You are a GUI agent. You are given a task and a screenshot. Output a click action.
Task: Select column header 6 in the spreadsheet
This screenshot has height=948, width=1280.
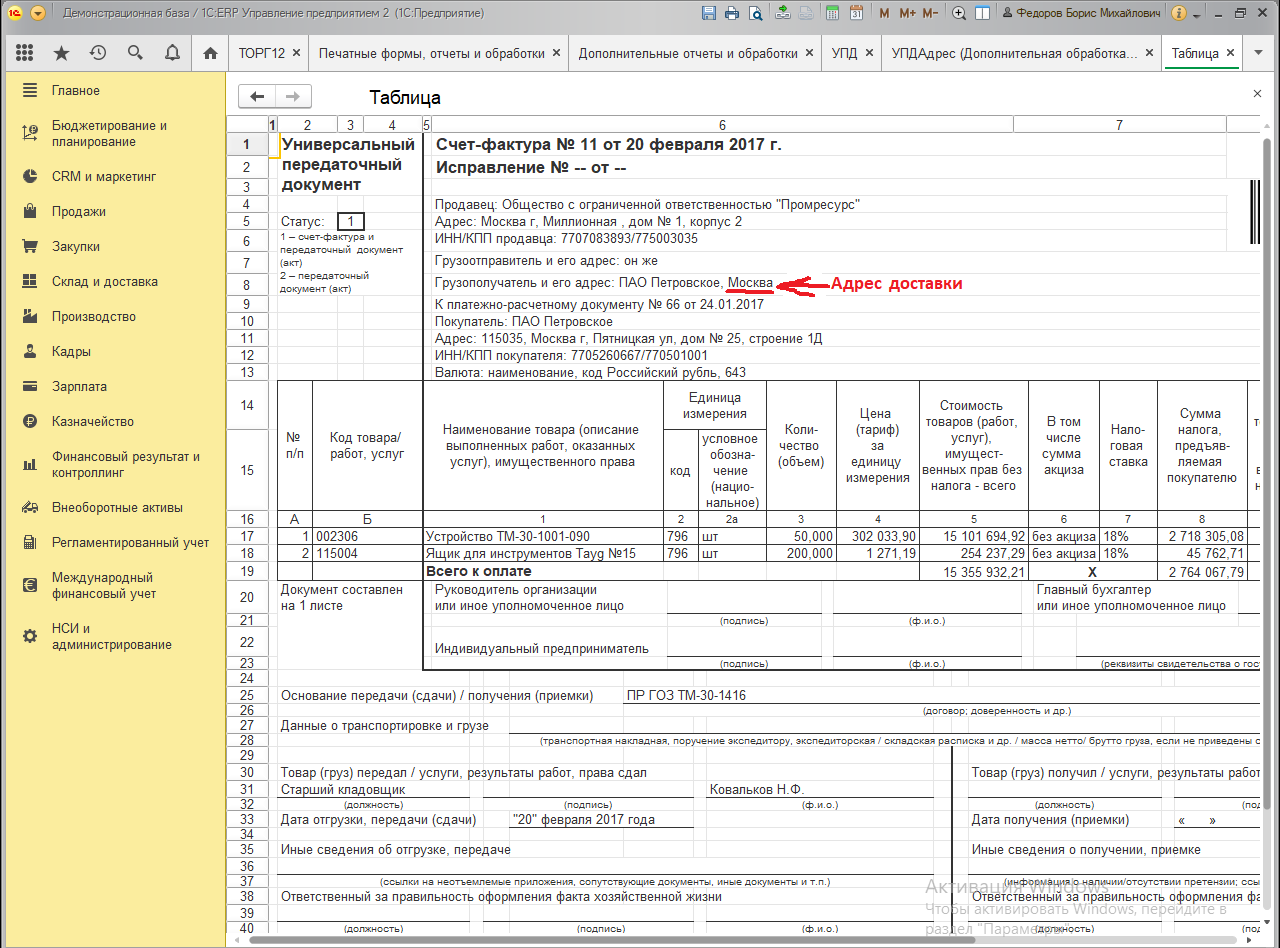pyautogui.click(x=721, y=125)
